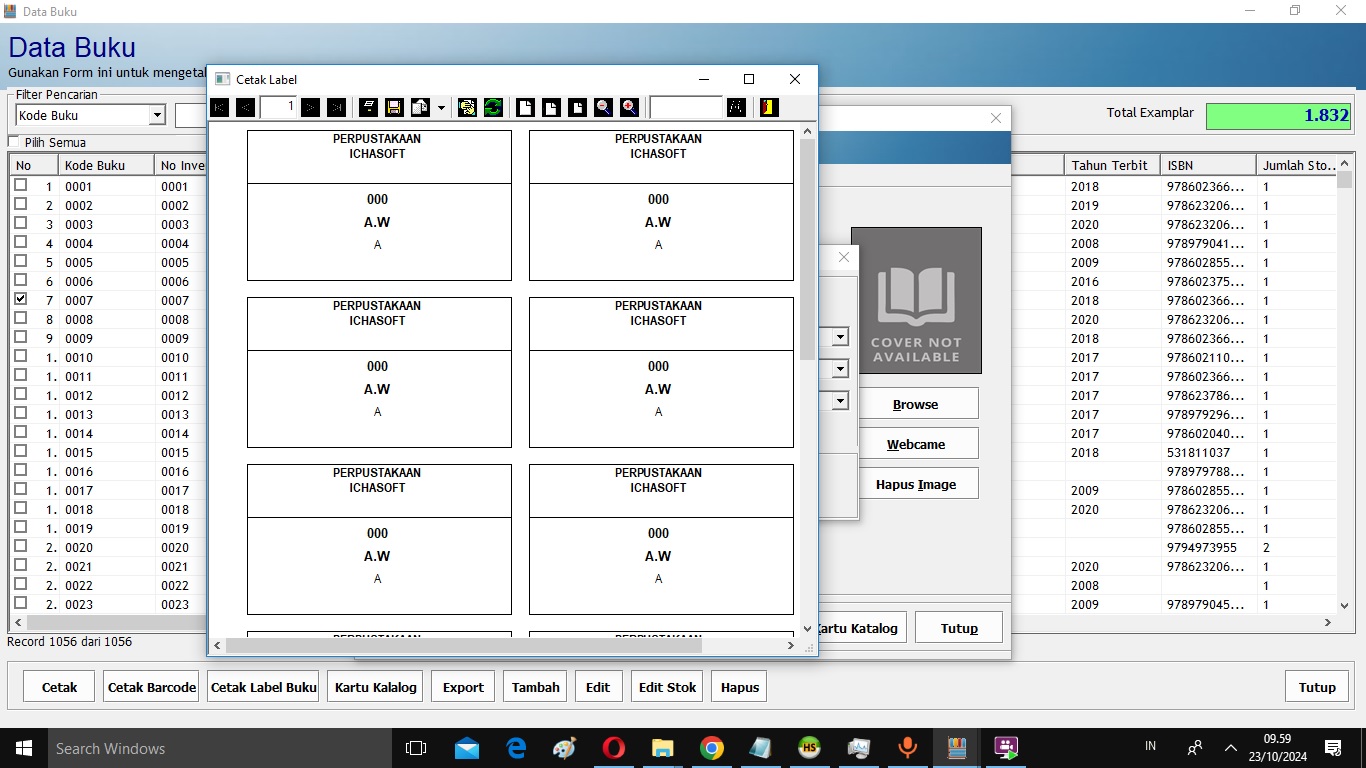Click the exit door icon in preview toolbar
This screenshot has width=1366, height=768.
pyautogui.click(x=769, y=107)
